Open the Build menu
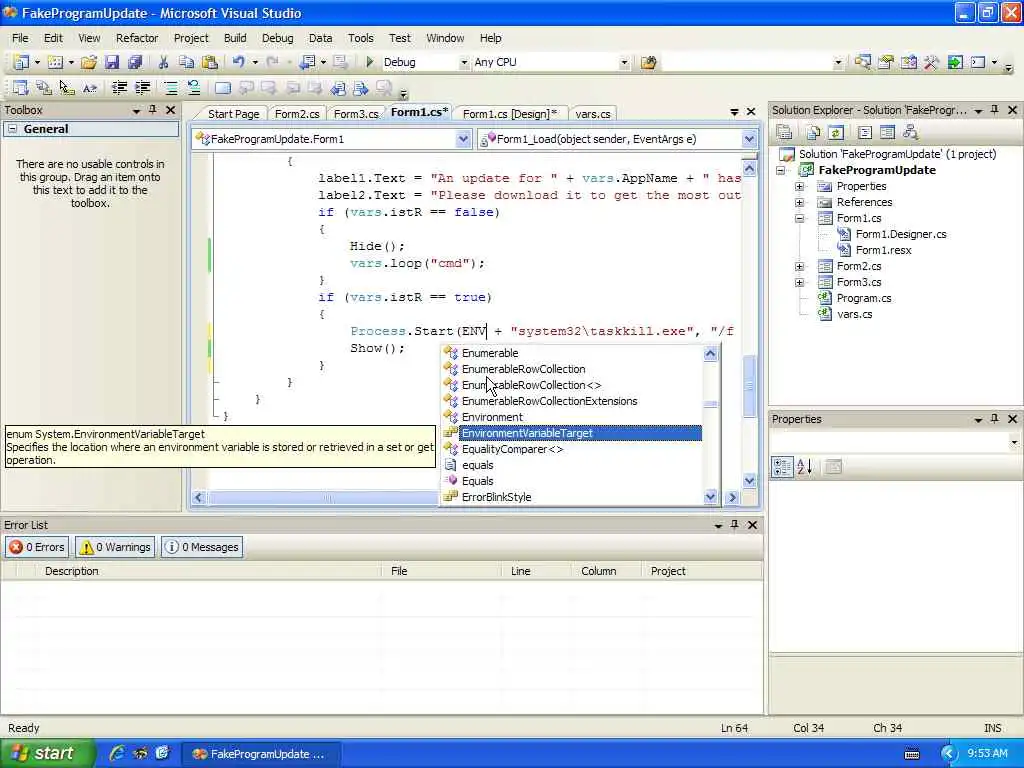Screen dimensions: 1024x768 pos(235,38)
